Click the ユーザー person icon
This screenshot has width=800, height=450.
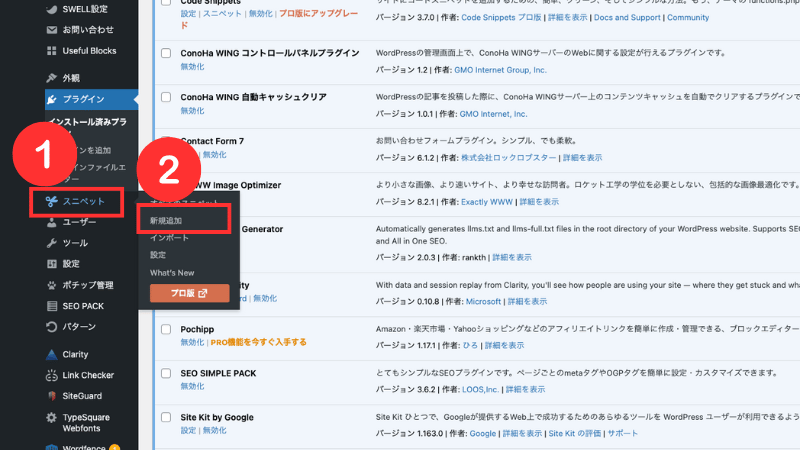(x=52, y=222)
